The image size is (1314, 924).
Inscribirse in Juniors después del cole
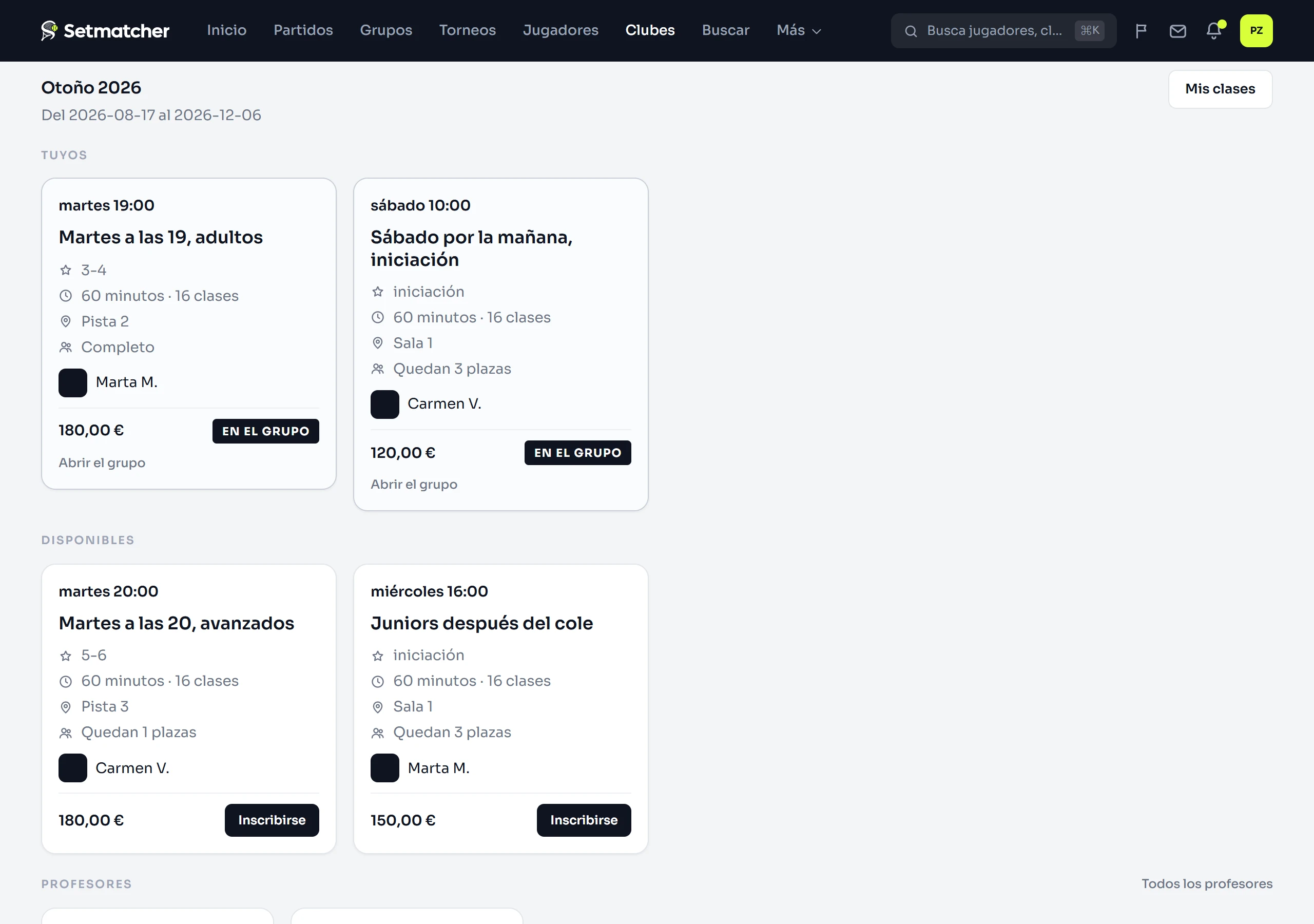point(584,820)
